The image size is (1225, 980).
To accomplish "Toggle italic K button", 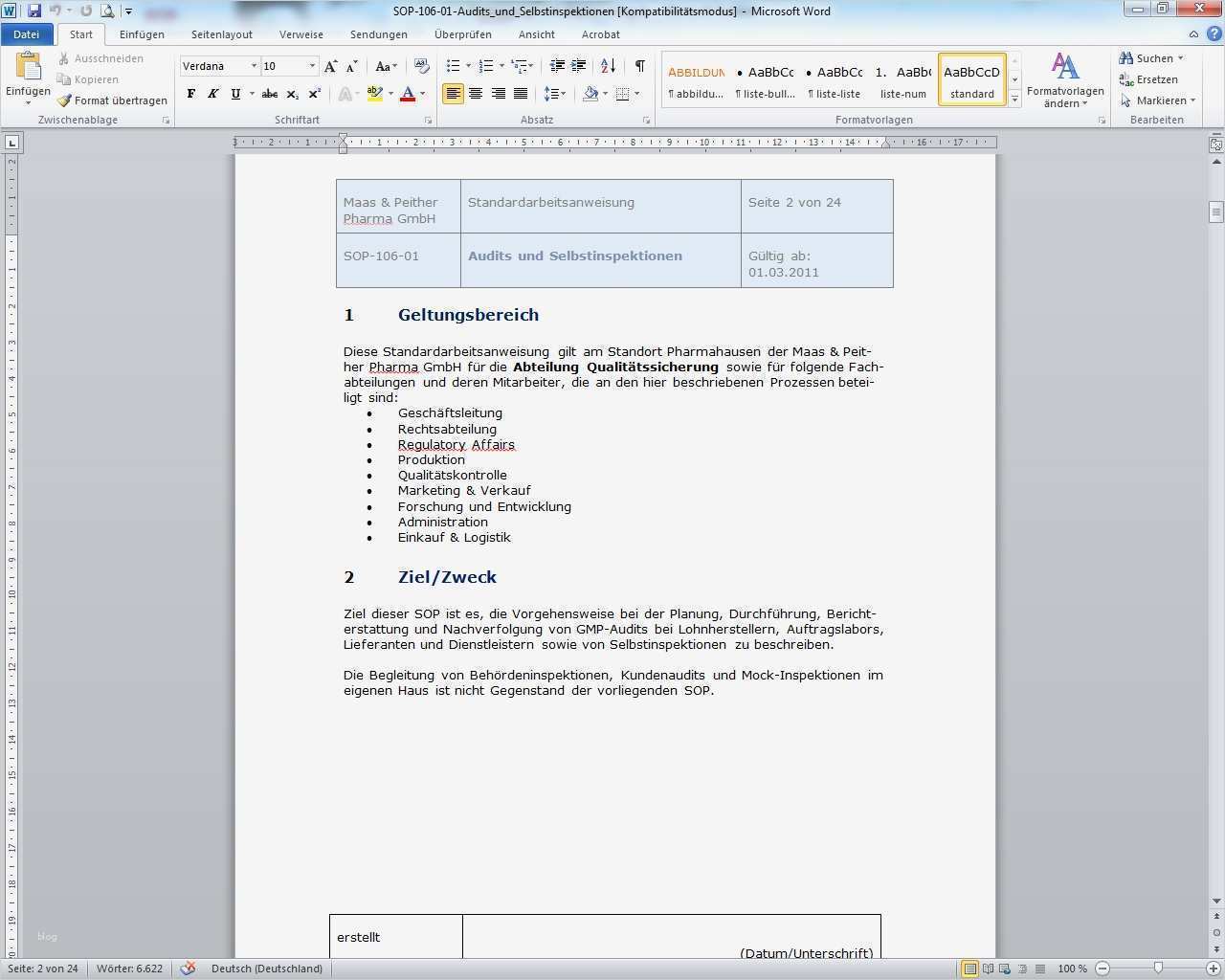I will click(212, 94).
